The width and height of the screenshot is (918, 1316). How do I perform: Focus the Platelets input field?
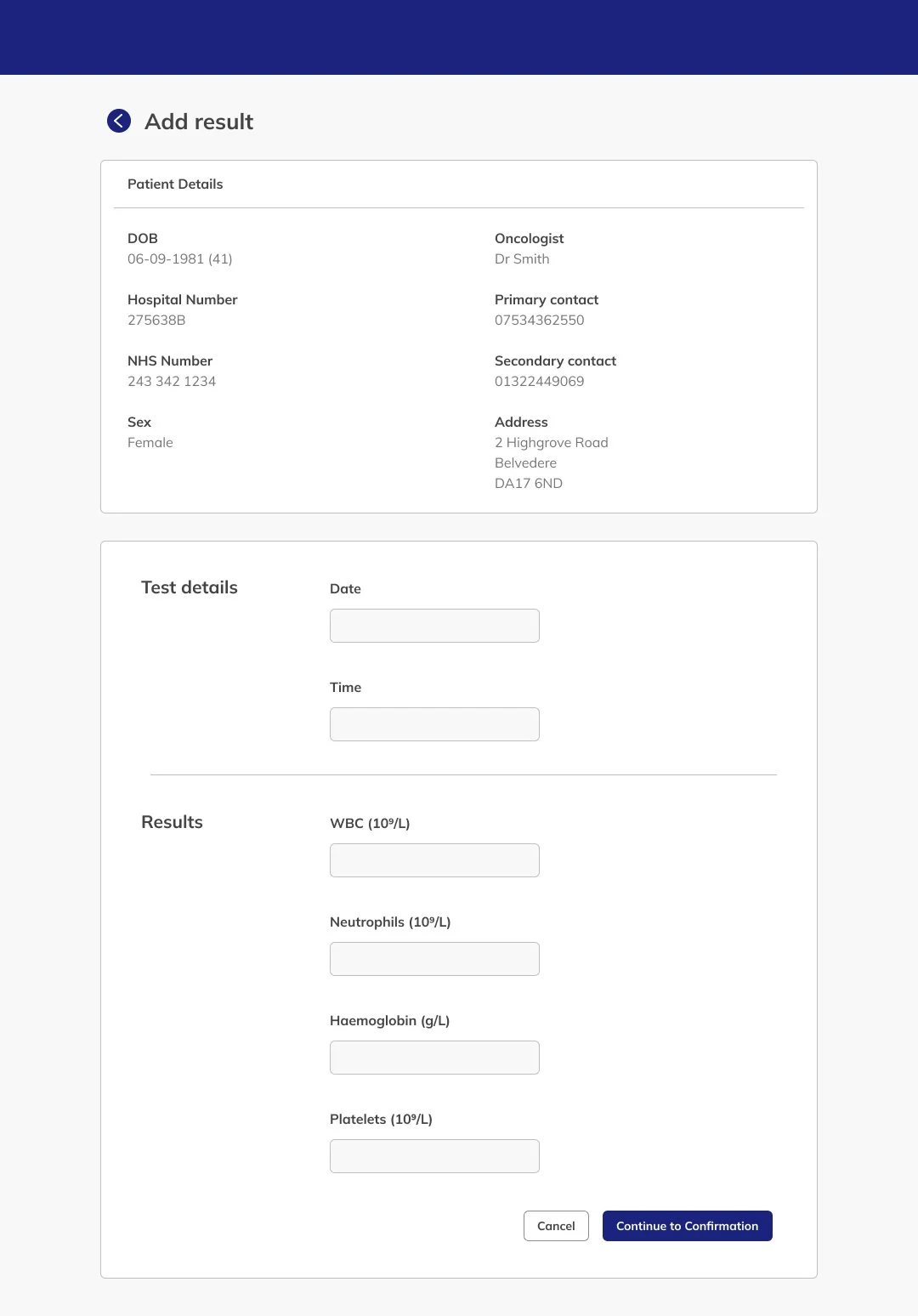[434, 1156]
